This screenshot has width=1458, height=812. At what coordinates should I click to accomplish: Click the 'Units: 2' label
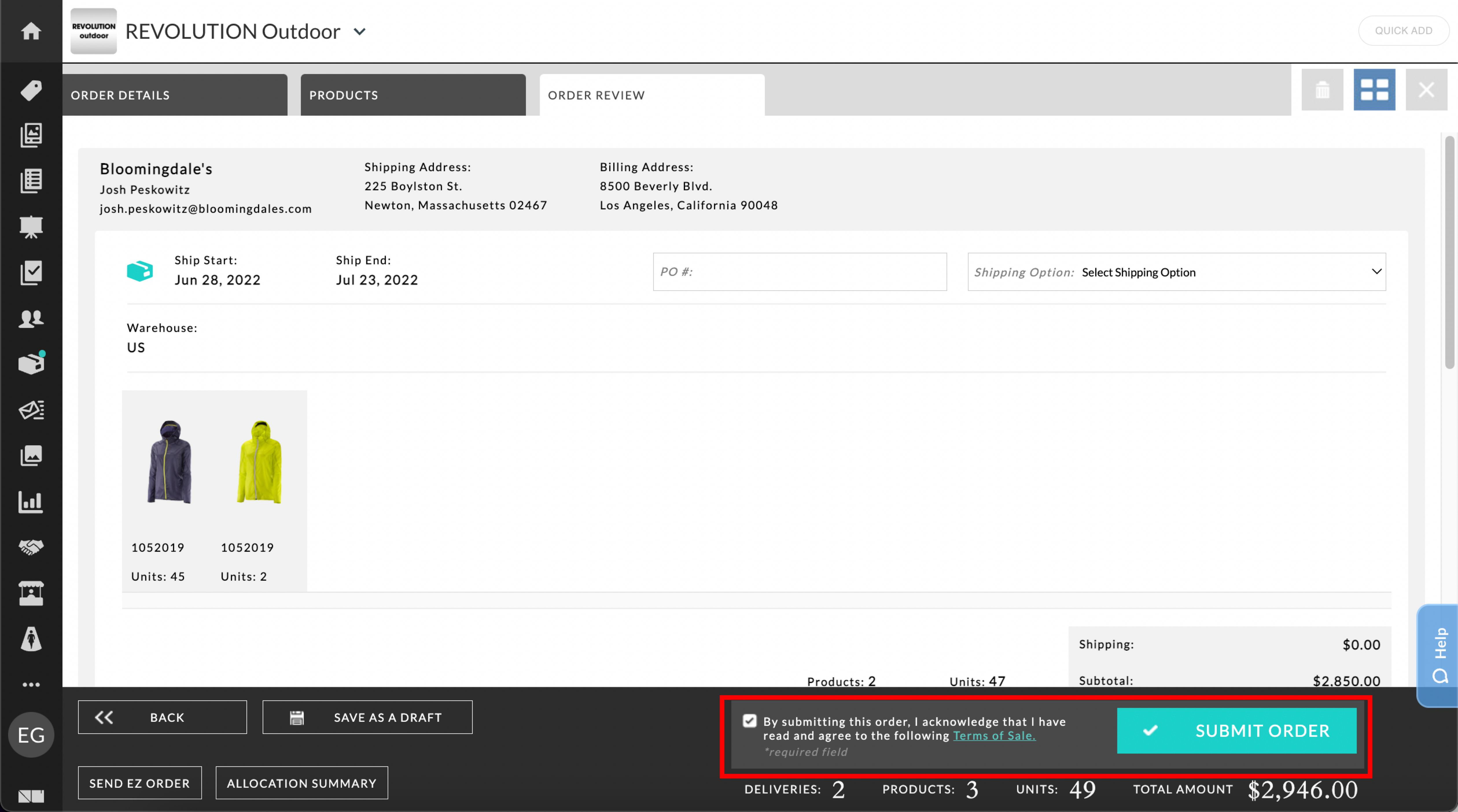tap(244, 577)
